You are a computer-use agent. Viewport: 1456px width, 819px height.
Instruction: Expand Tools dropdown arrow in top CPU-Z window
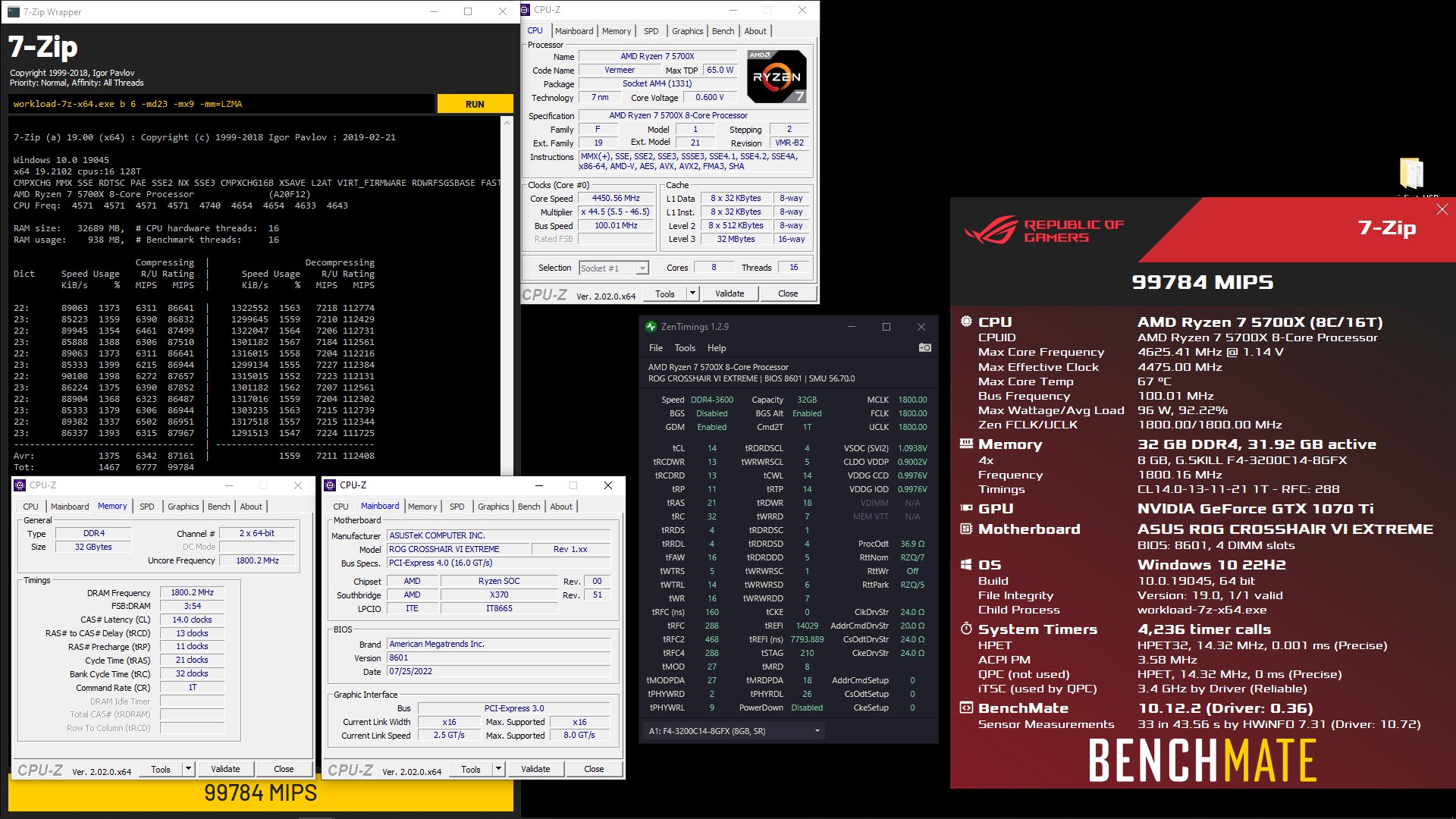[x=692, y=293]
